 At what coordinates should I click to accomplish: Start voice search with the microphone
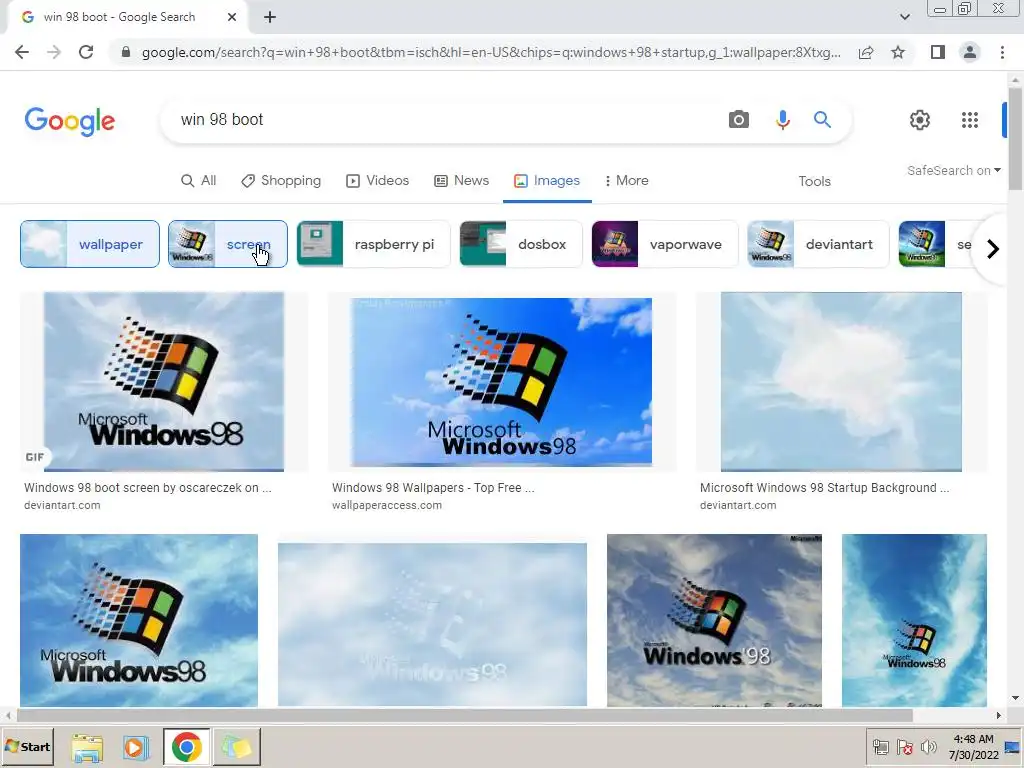pos(782,120)
